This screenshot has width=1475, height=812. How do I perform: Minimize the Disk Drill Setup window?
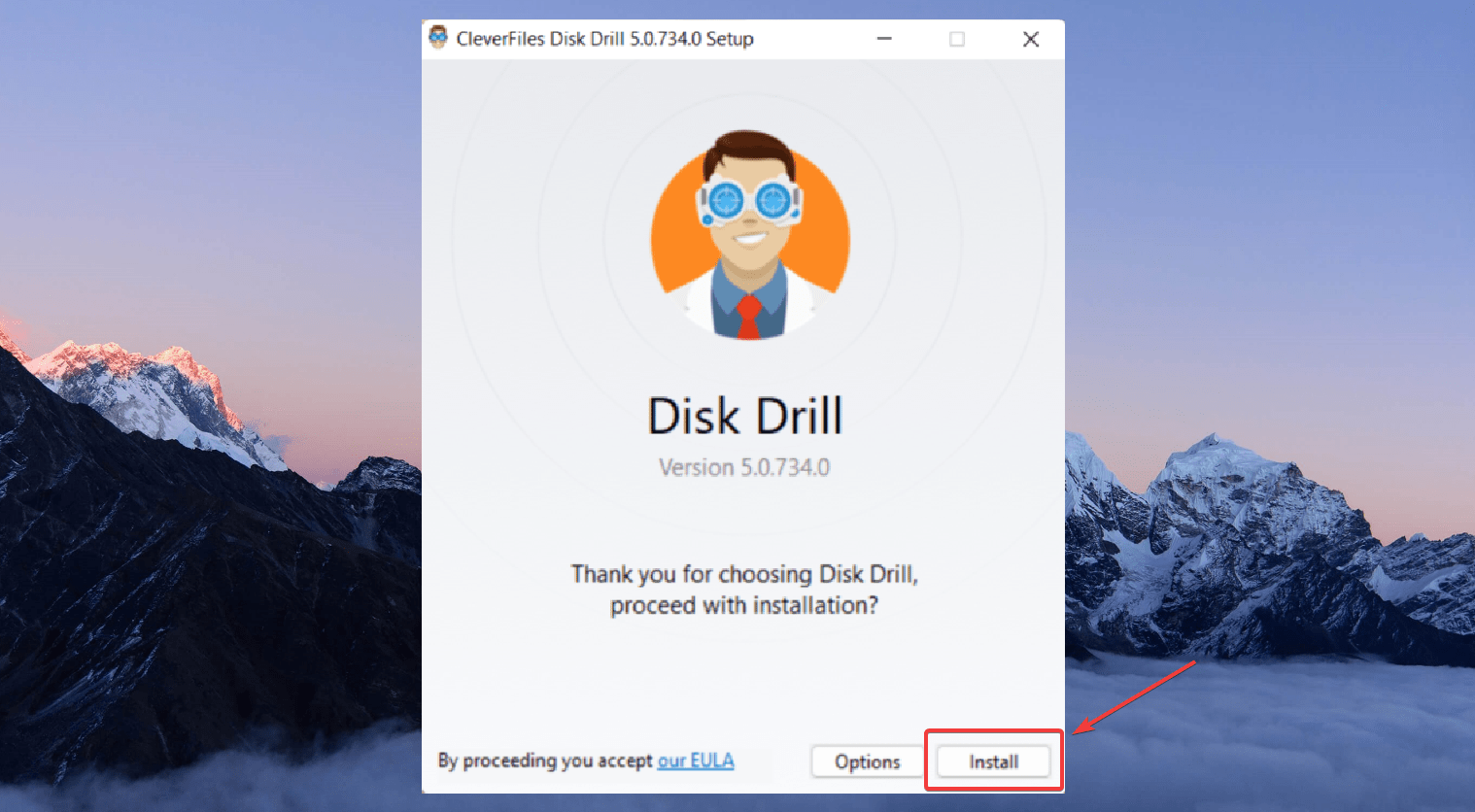pyautogui.click(x=884, y=39)
